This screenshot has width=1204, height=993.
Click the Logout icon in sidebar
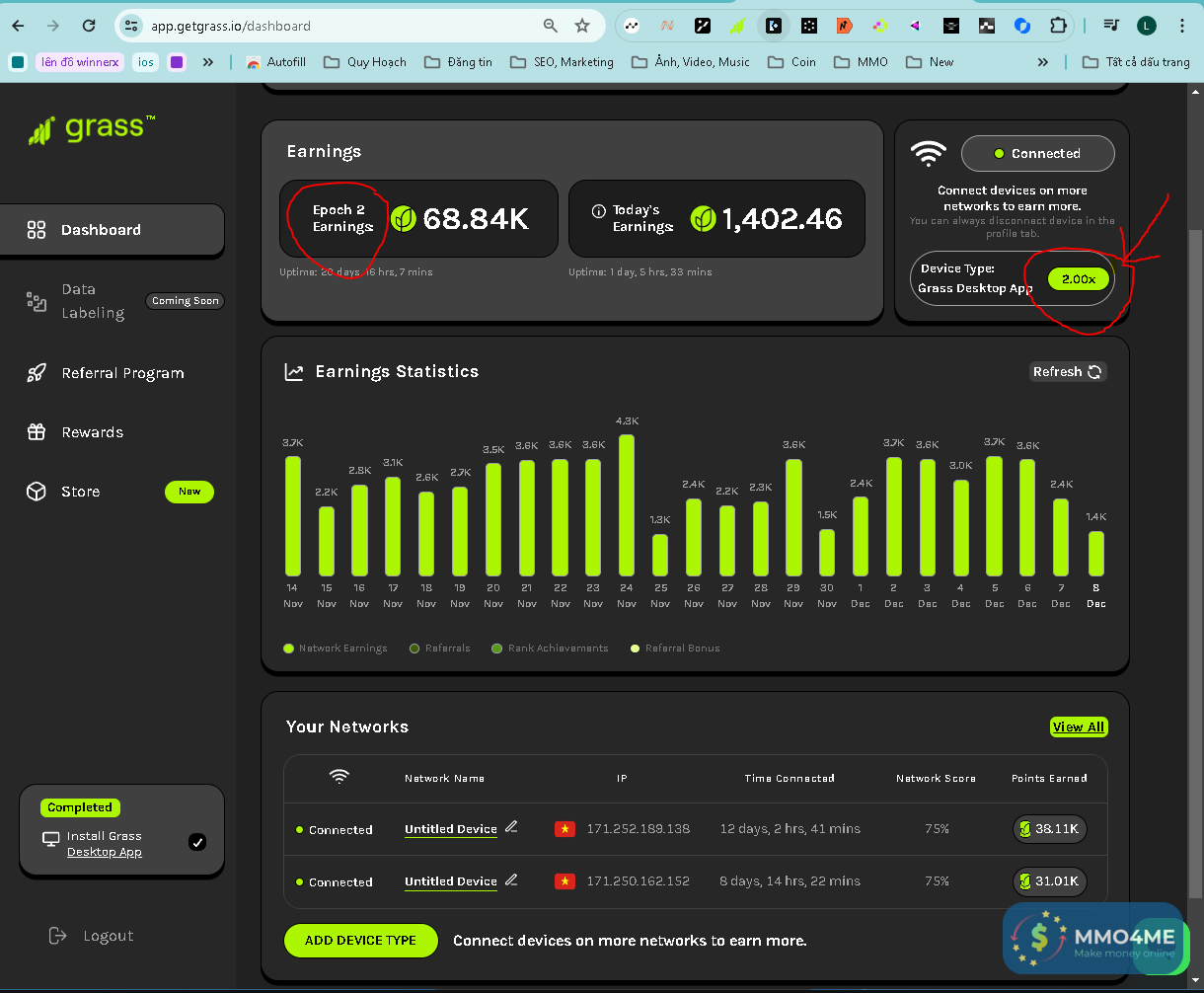coord(58,936)
